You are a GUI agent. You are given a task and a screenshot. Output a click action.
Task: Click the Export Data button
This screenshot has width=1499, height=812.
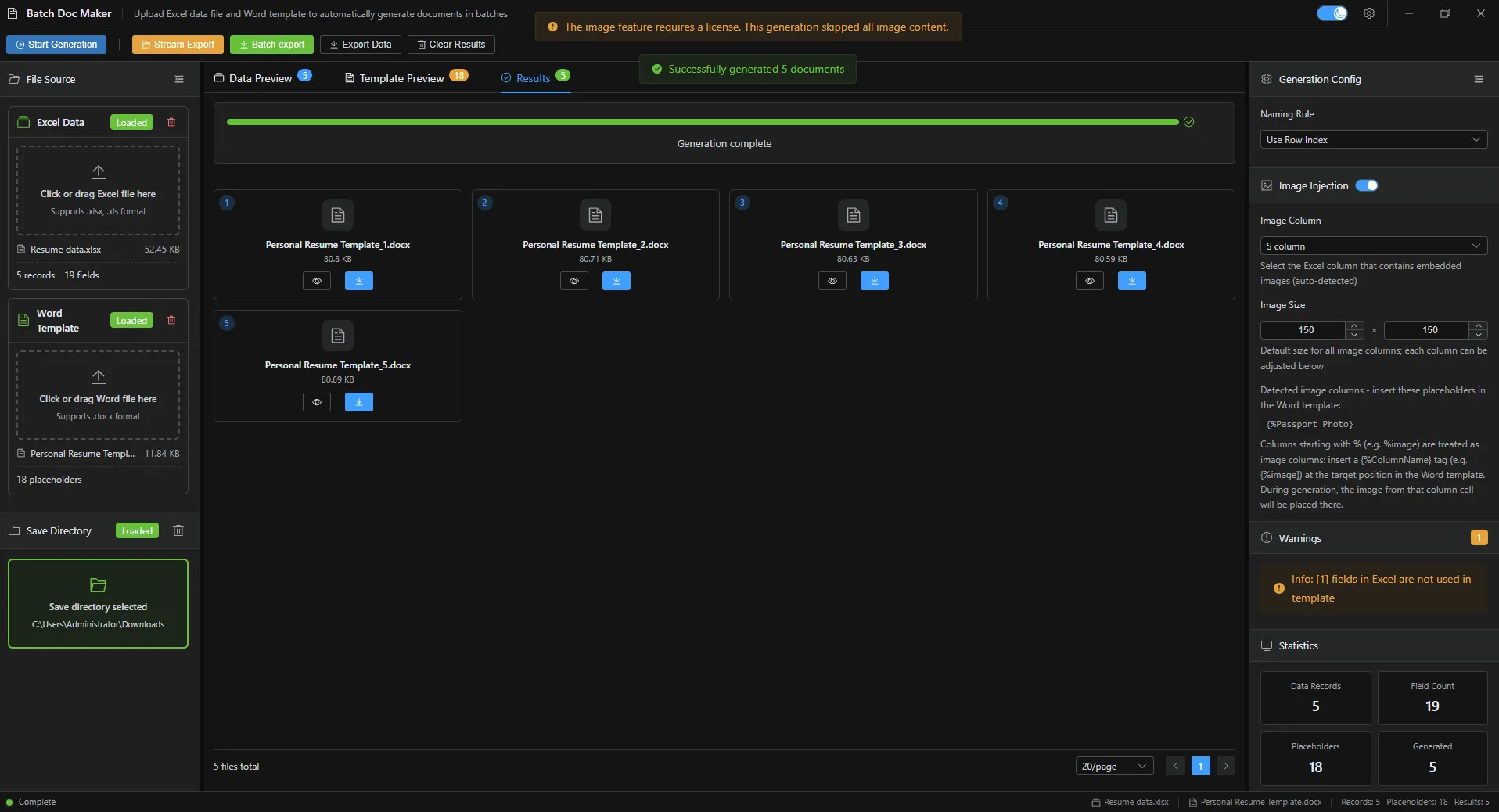point(361,45)
